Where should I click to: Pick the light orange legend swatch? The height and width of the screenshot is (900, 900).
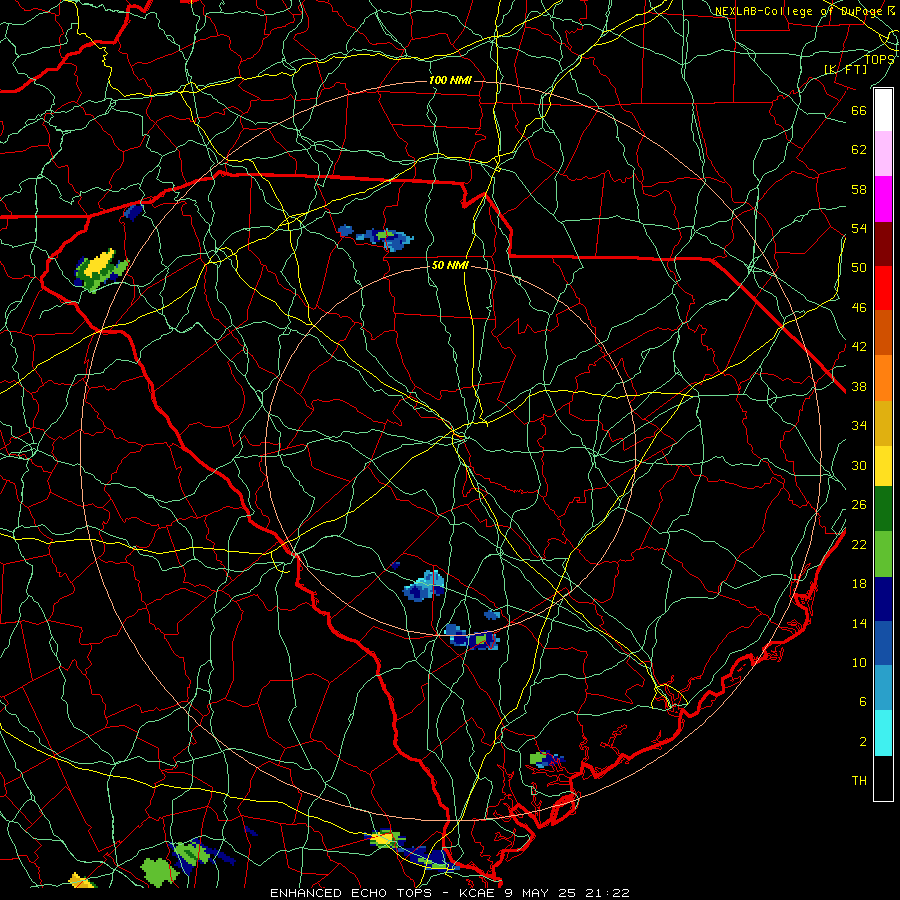pos(883,378)
